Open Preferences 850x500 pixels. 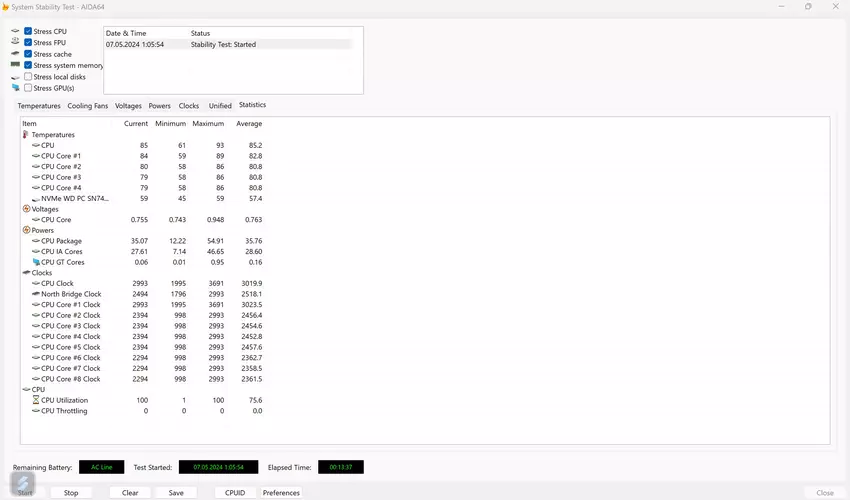coord(281,493)
